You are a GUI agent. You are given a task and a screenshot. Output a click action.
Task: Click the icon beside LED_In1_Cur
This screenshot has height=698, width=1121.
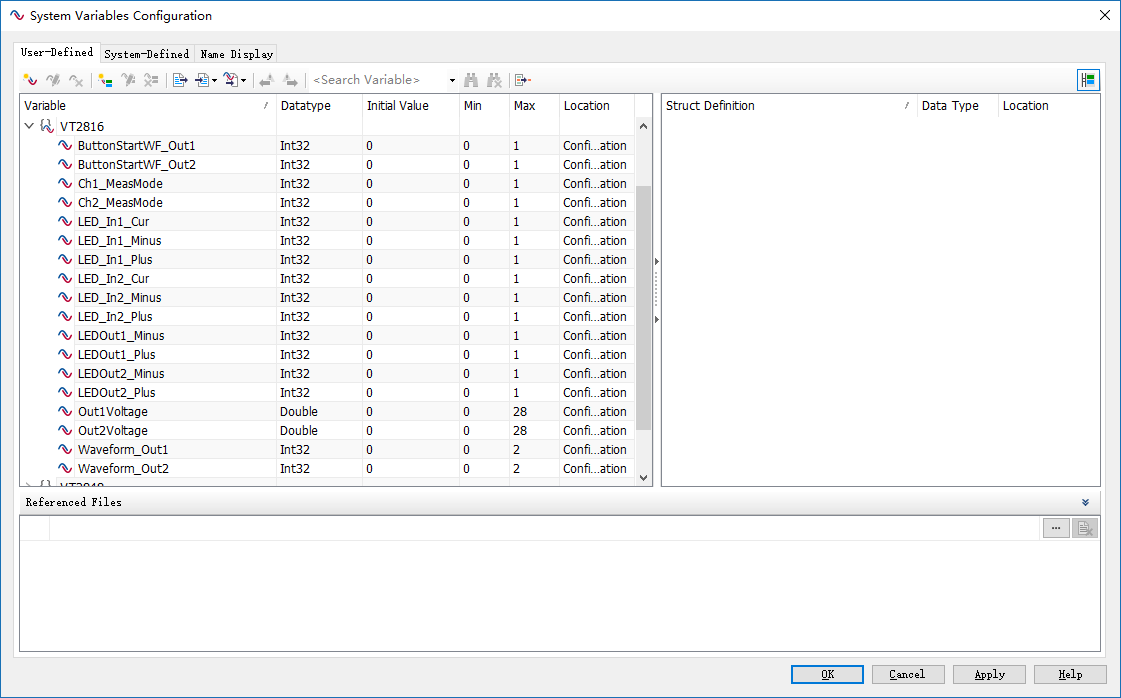click(x=65, y=221)
